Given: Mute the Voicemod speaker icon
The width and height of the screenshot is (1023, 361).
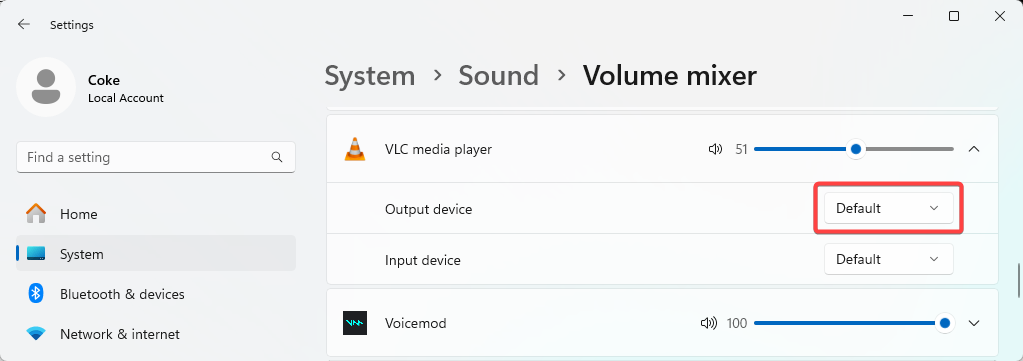Looking at the screenshot, I should [709, 323].
